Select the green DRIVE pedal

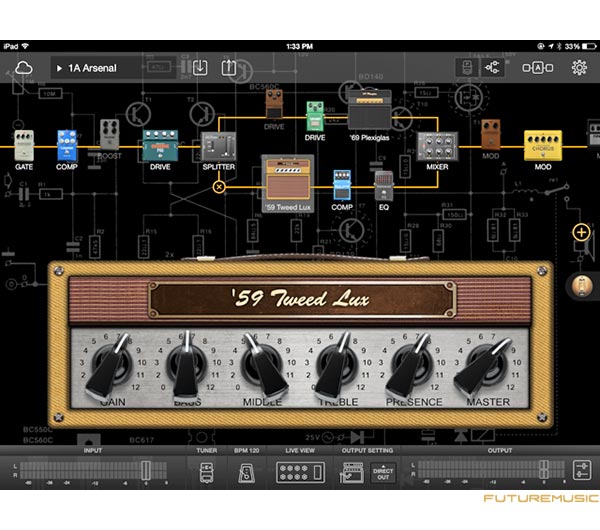coord(315,116)
